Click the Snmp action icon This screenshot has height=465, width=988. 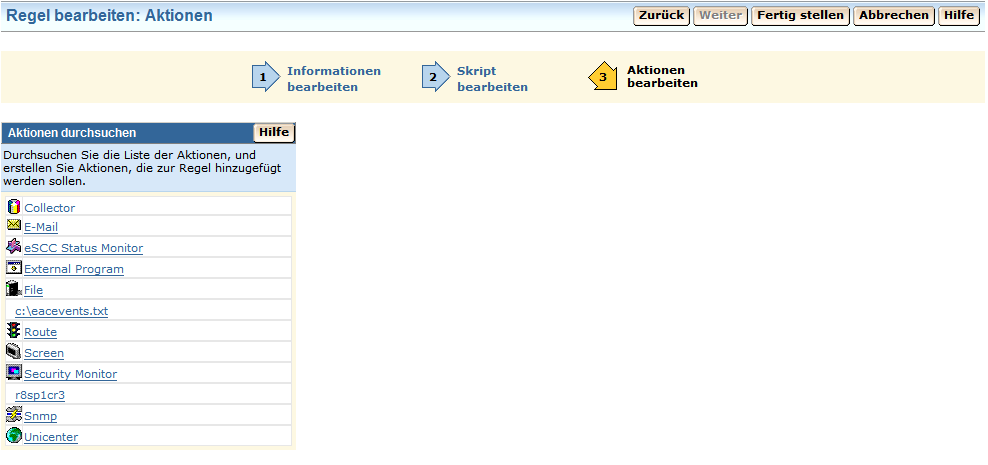tap(14, 414)
